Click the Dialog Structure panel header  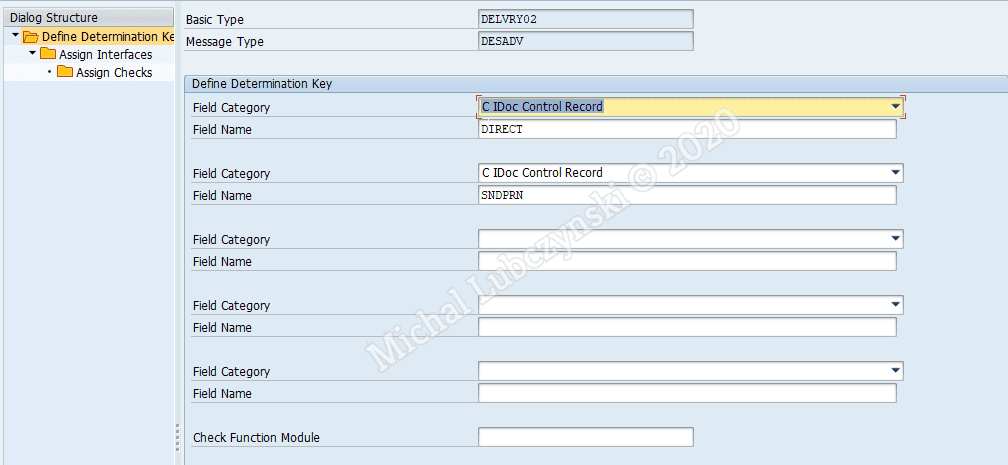pyautogui.click(x=88, y=17)
